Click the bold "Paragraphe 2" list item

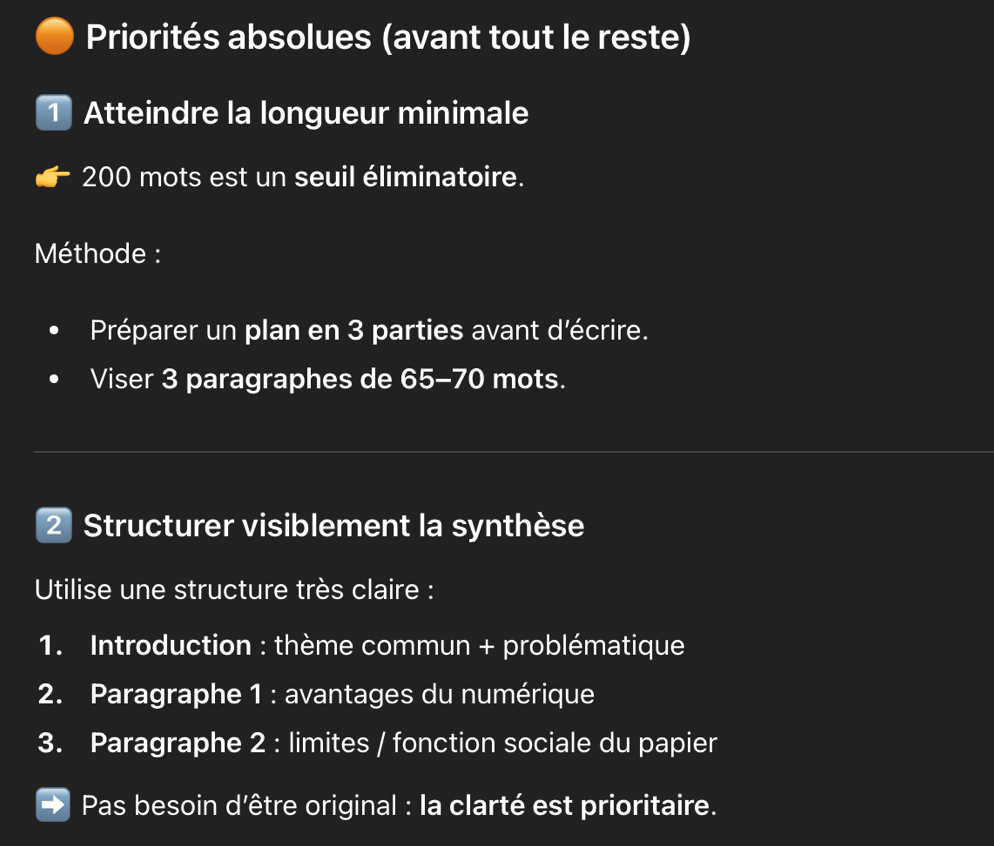coord(178,744)
